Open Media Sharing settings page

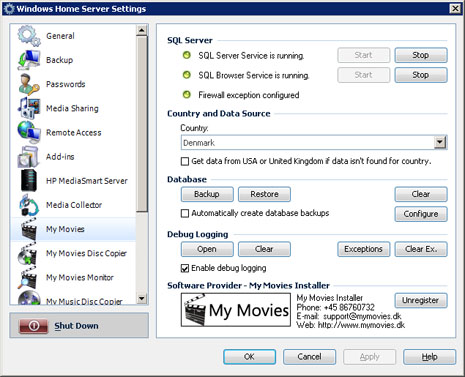pyautogui.click(x=72, y=108)
